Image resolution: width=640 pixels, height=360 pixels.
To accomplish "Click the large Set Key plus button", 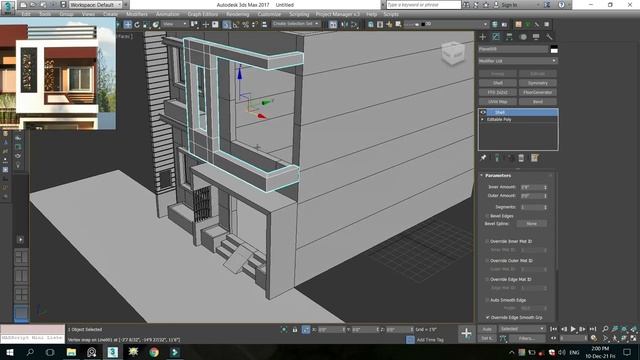I will pyautogui.click(x=466, y=333).
